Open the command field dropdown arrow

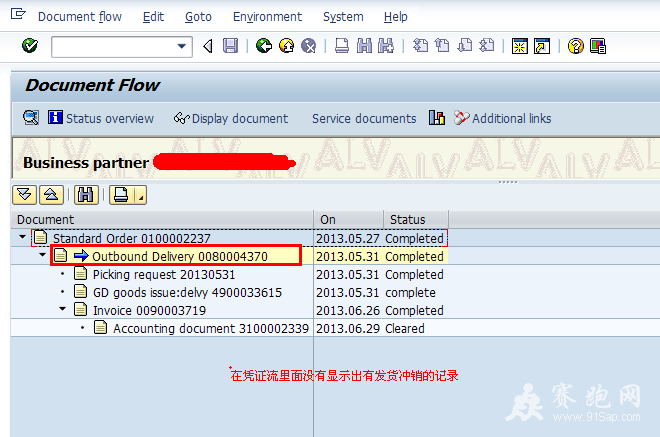pyautogui.click(x=182, y=46)
